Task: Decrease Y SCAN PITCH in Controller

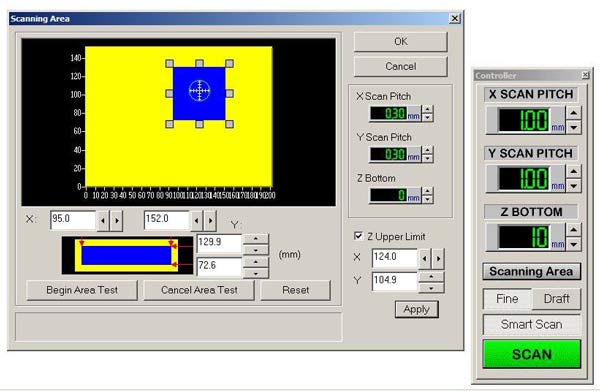Action: coord(573,186)
